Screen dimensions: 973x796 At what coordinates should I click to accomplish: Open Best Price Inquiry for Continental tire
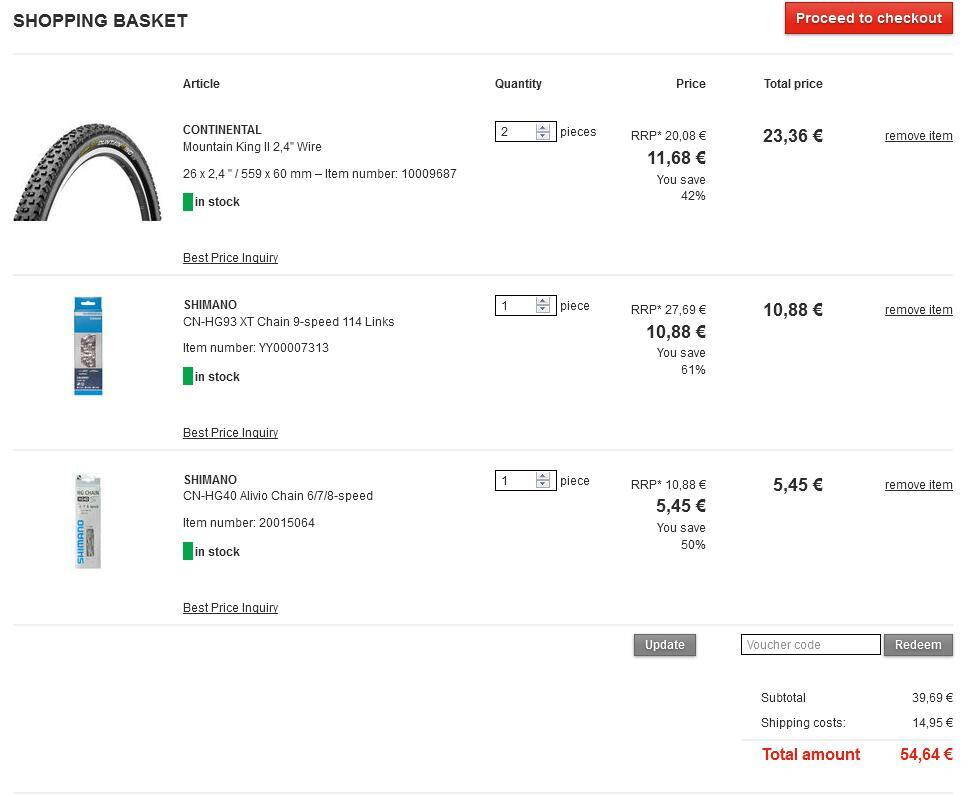click(x=230, y=258)
